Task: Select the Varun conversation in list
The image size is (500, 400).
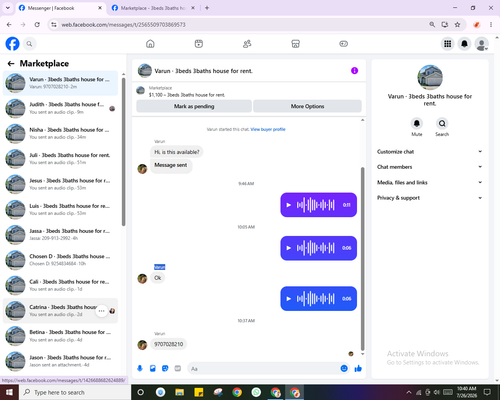Action: 60,83
